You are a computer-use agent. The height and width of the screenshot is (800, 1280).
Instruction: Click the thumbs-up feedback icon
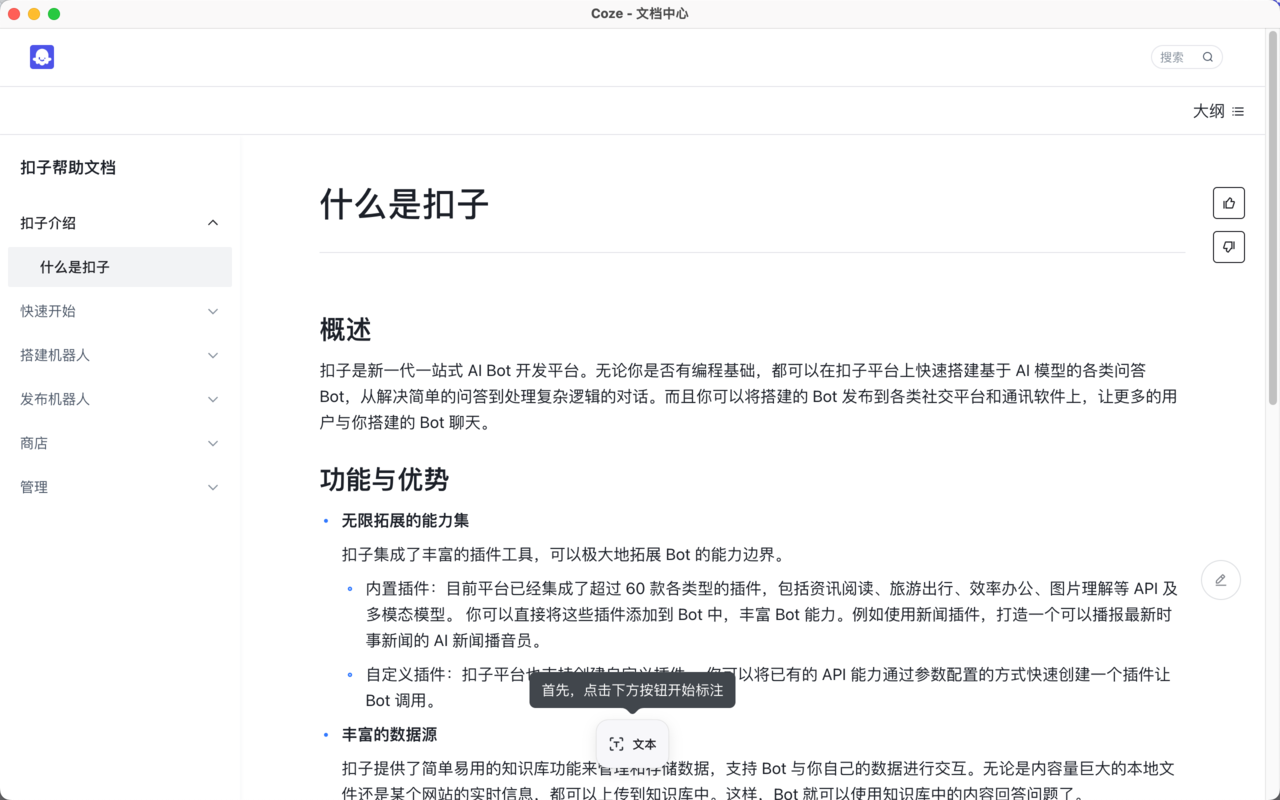pyautogui.click(x=1228, y=202)
